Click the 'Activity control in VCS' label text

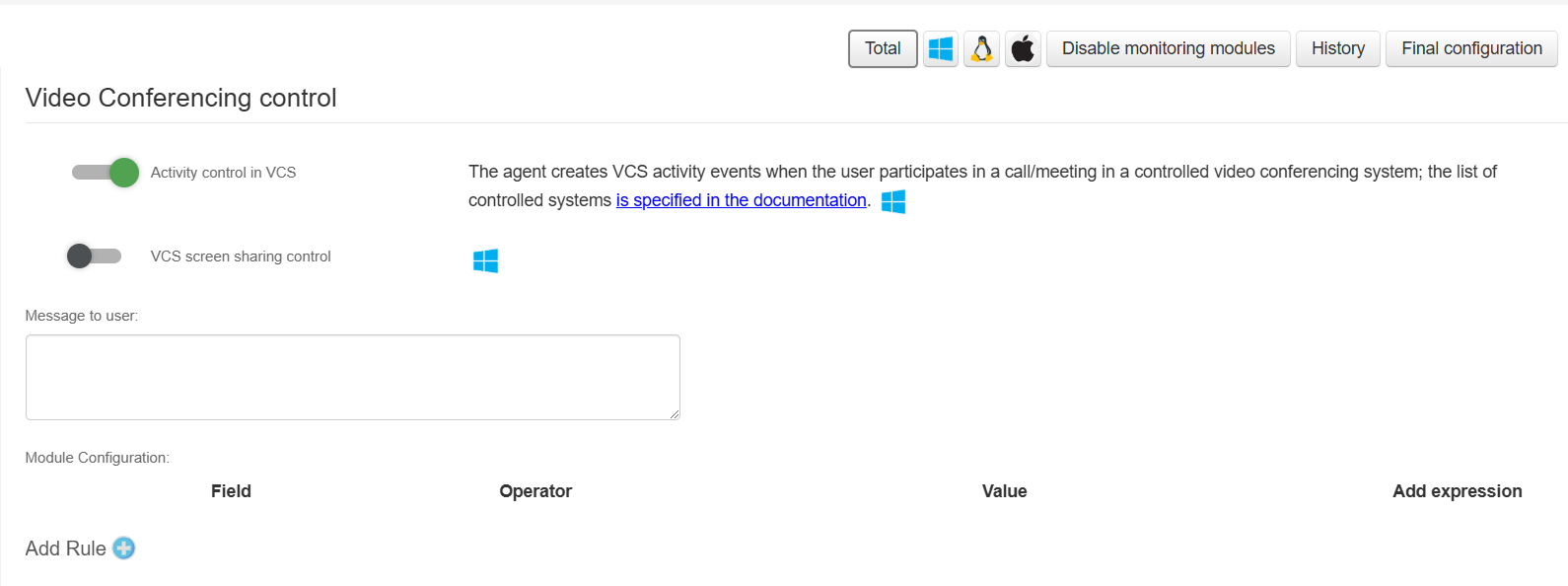tap(223, 173)
